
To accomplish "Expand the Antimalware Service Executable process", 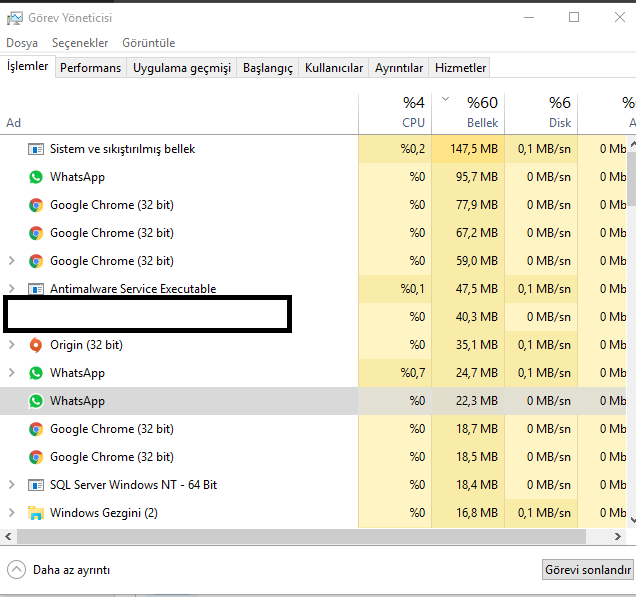I will click(12, 289).
